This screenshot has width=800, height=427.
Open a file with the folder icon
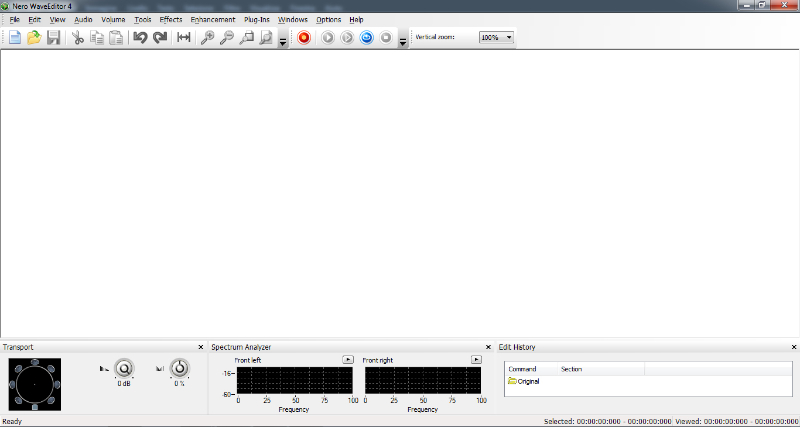click(34, 38)
